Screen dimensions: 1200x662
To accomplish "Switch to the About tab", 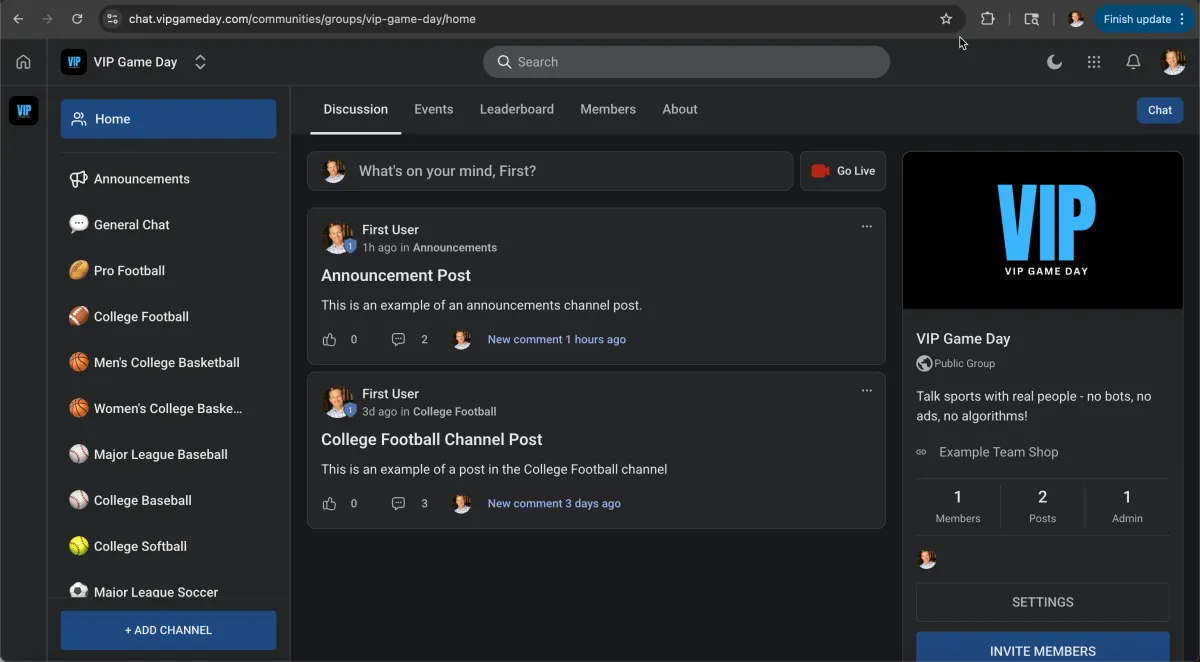I will [680, 109].
